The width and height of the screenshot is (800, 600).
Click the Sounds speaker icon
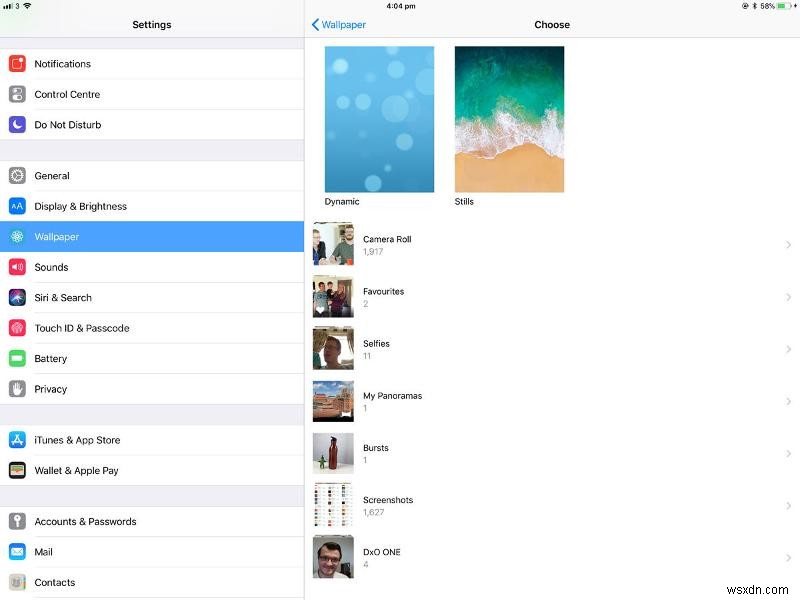pyautogui.click(x=17, y=267)
